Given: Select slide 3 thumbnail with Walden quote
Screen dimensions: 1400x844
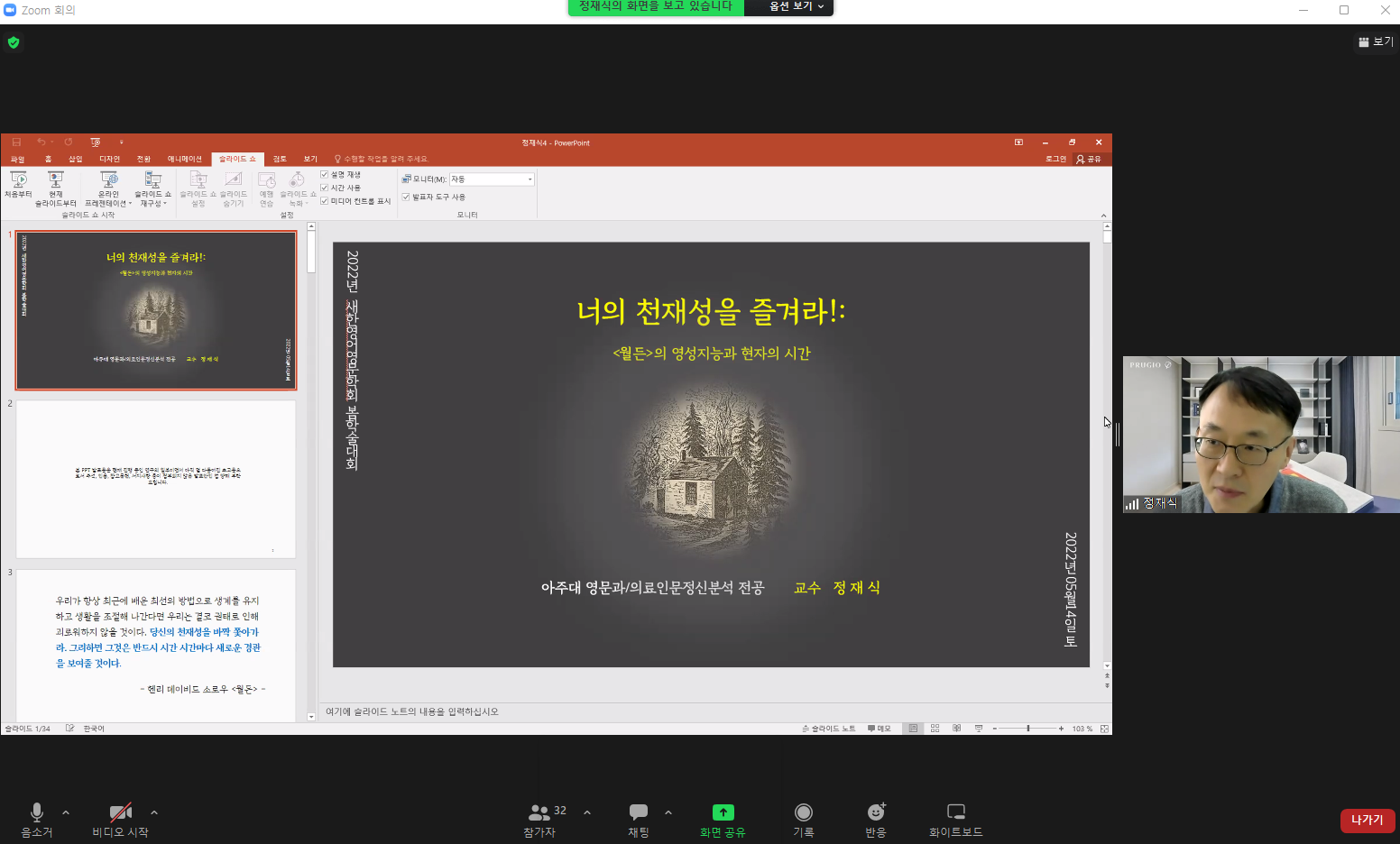Looking at the screenshot, I should pos(156,644).
